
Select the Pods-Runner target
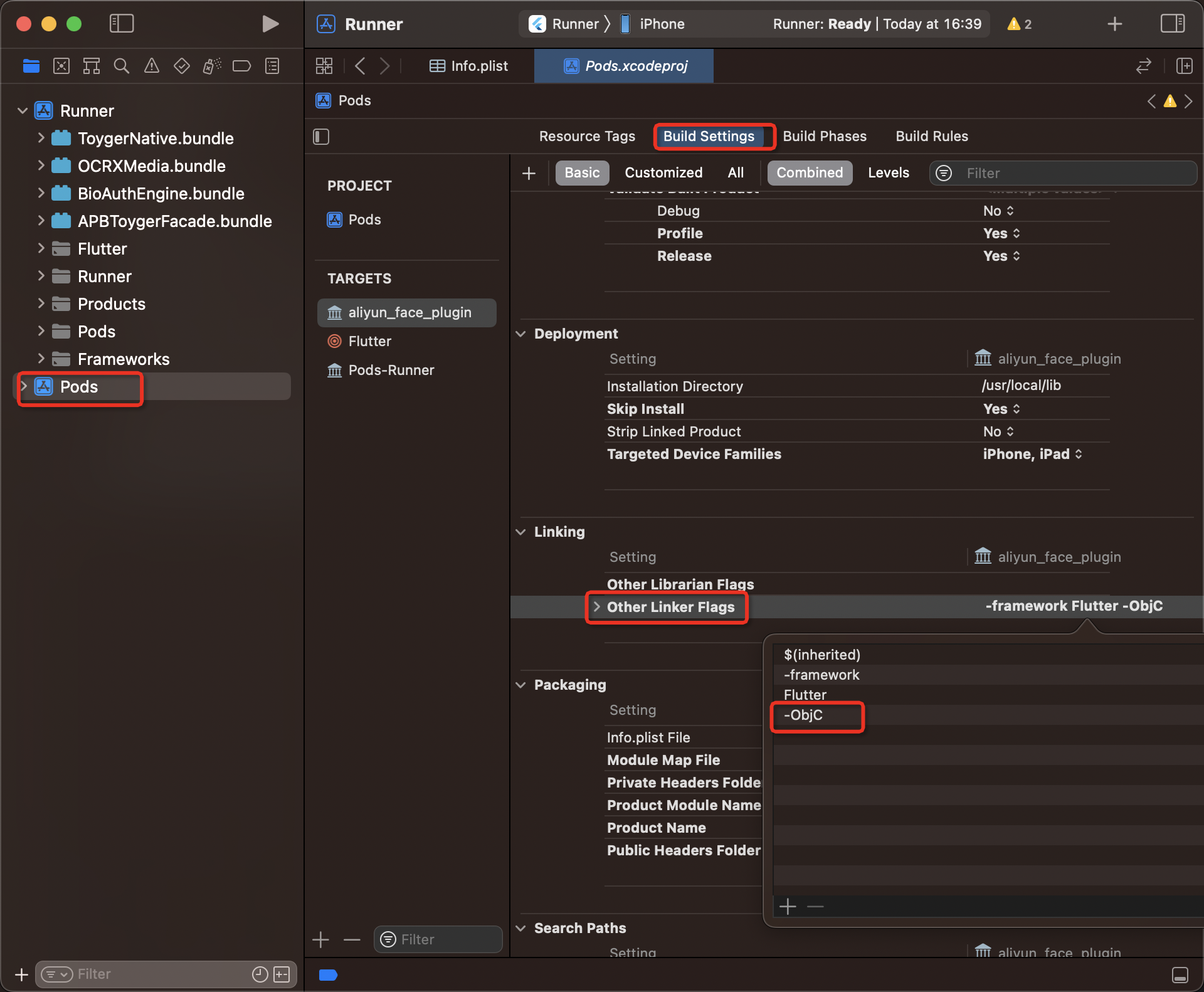(391, 370)
